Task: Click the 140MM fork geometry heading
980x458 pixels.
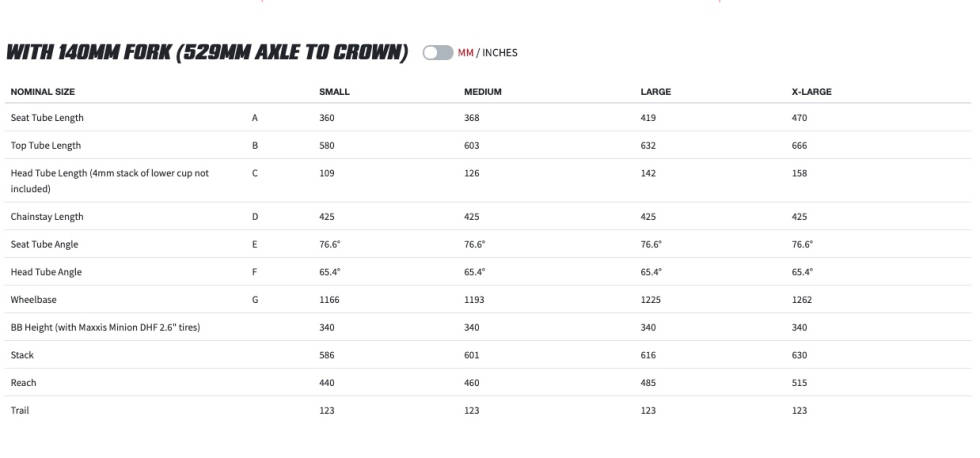Action: coord(207,52)
